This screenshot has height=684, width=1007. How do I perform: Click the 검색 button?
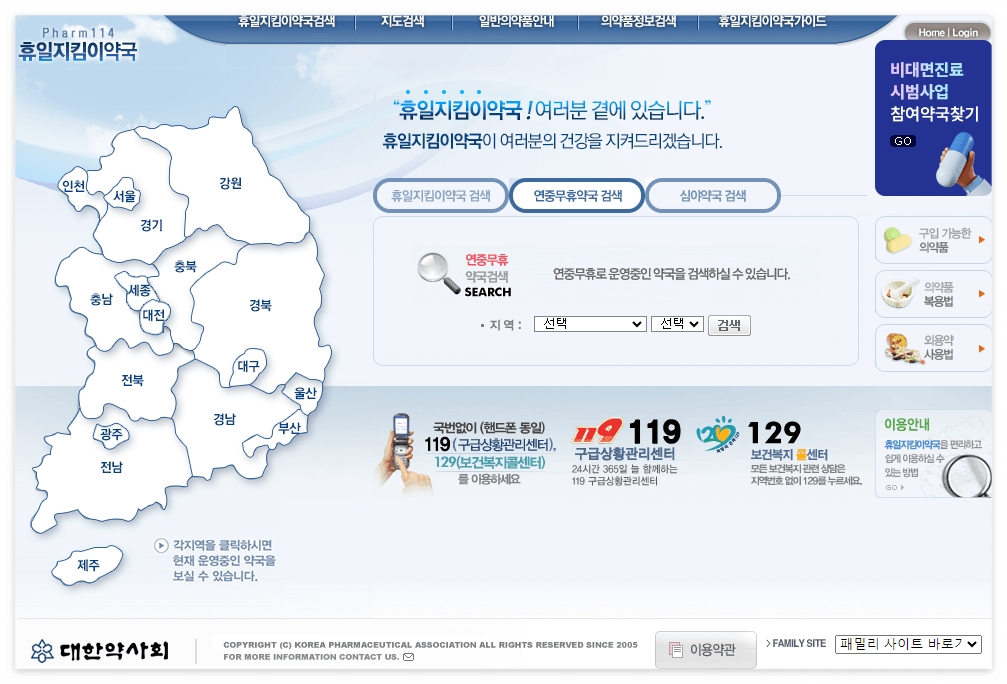click(729, 325)
